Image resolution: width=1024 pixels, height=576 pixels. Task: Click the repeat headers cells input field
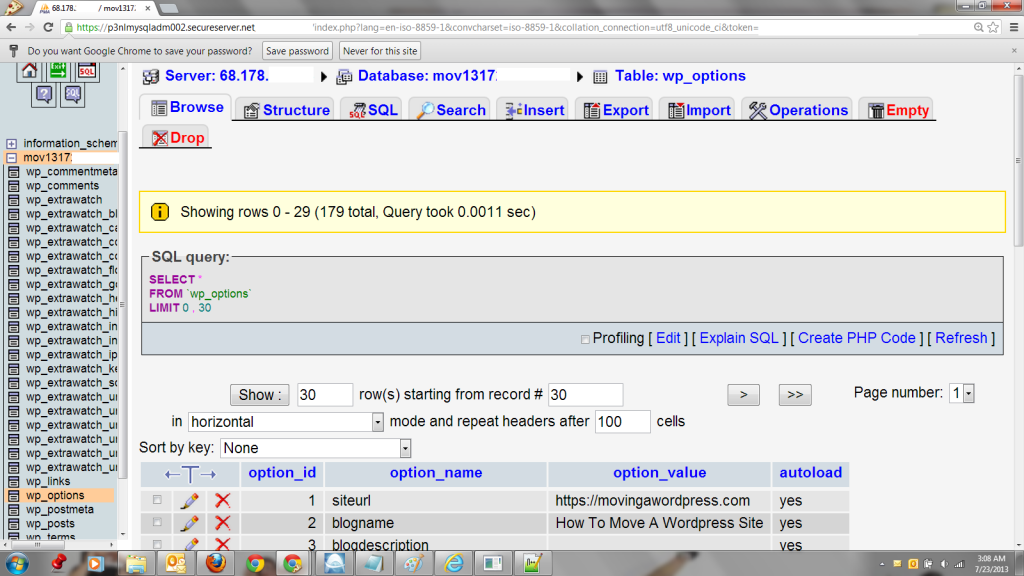point(622,422)
